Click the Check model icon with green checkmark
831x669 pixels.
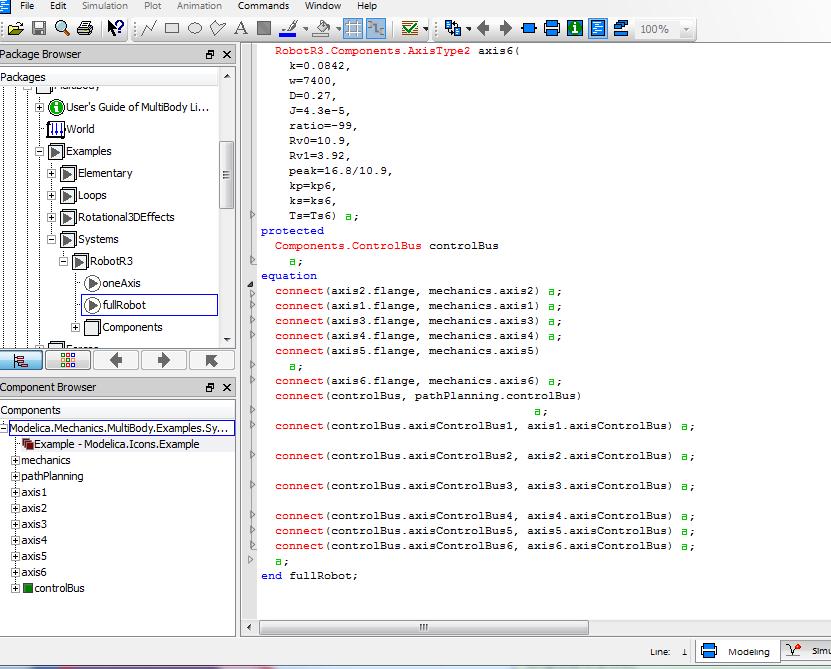(x=410, y=28)
